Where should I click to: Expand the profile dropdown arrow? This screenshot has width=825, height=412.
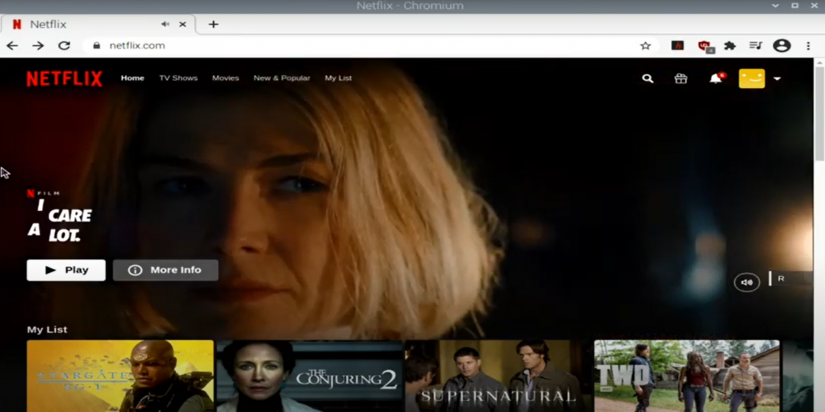point(777,78)
